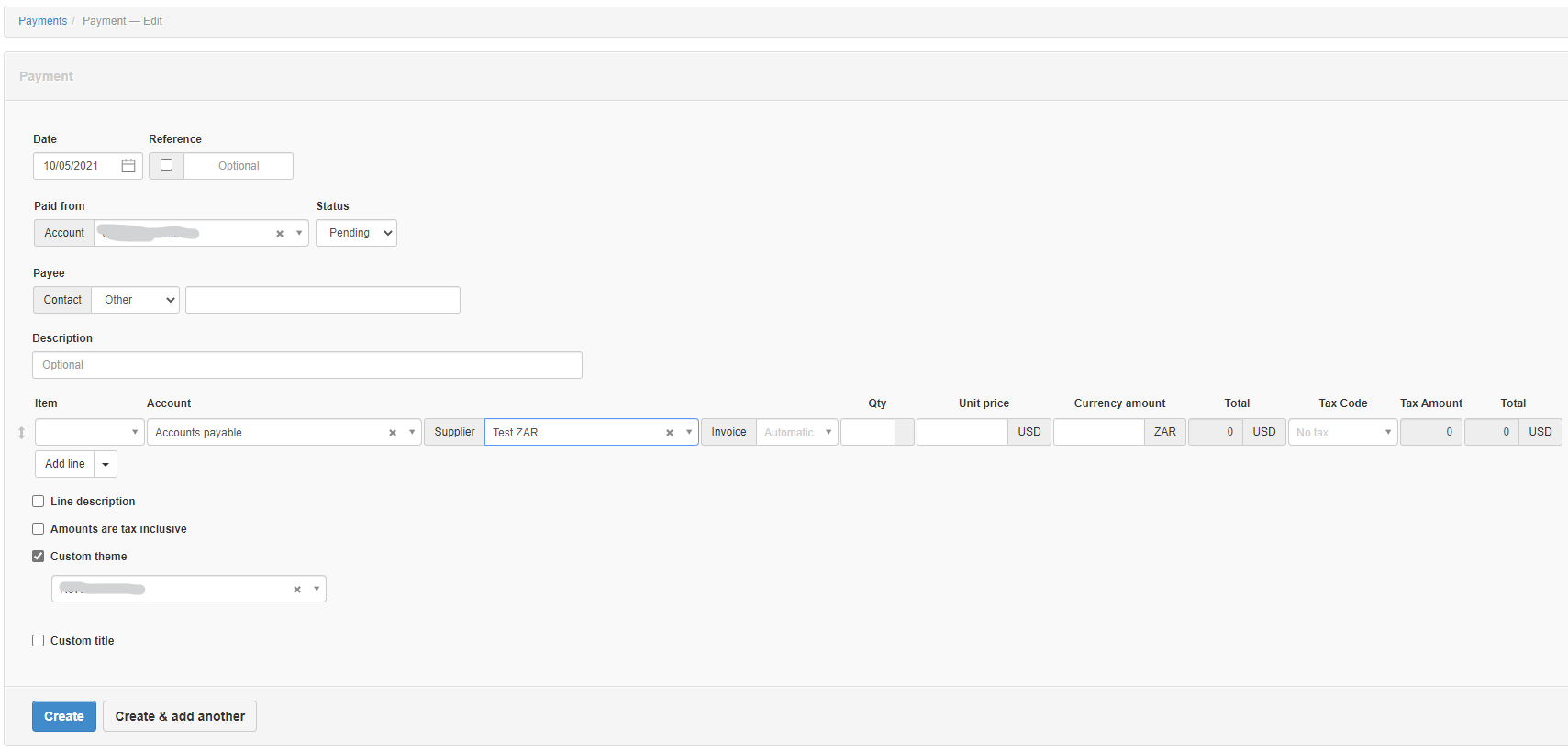Viewport: 1568px width, 751px height.
Task: Click the Payment section heading
Action: pyautogui.click(x=46, y=76)
